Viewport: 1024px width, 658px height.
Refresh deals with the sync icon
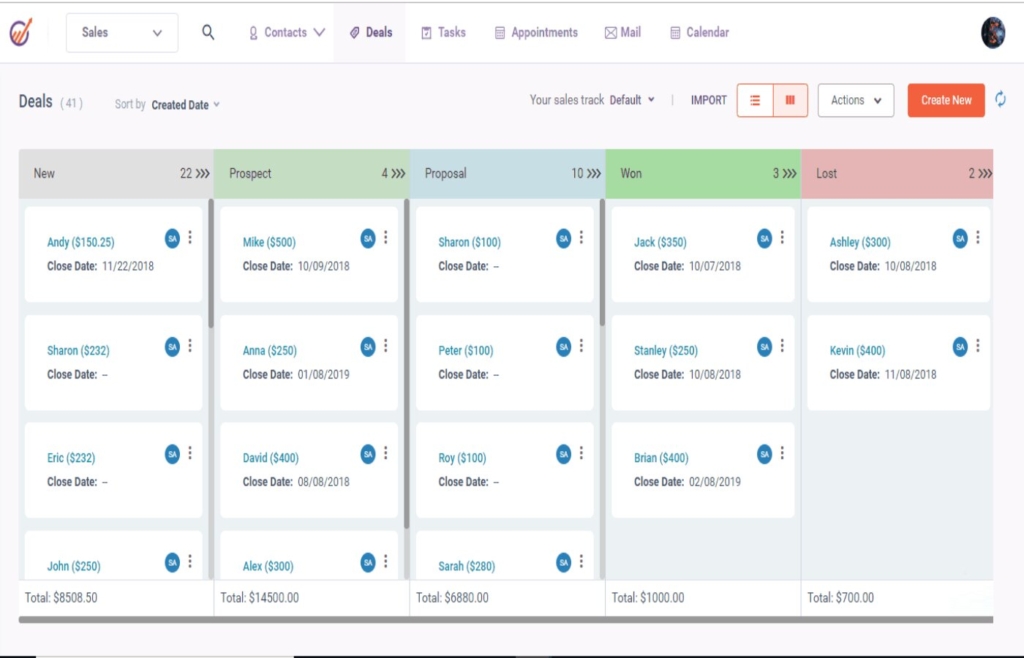click(x=1001, y=100)
